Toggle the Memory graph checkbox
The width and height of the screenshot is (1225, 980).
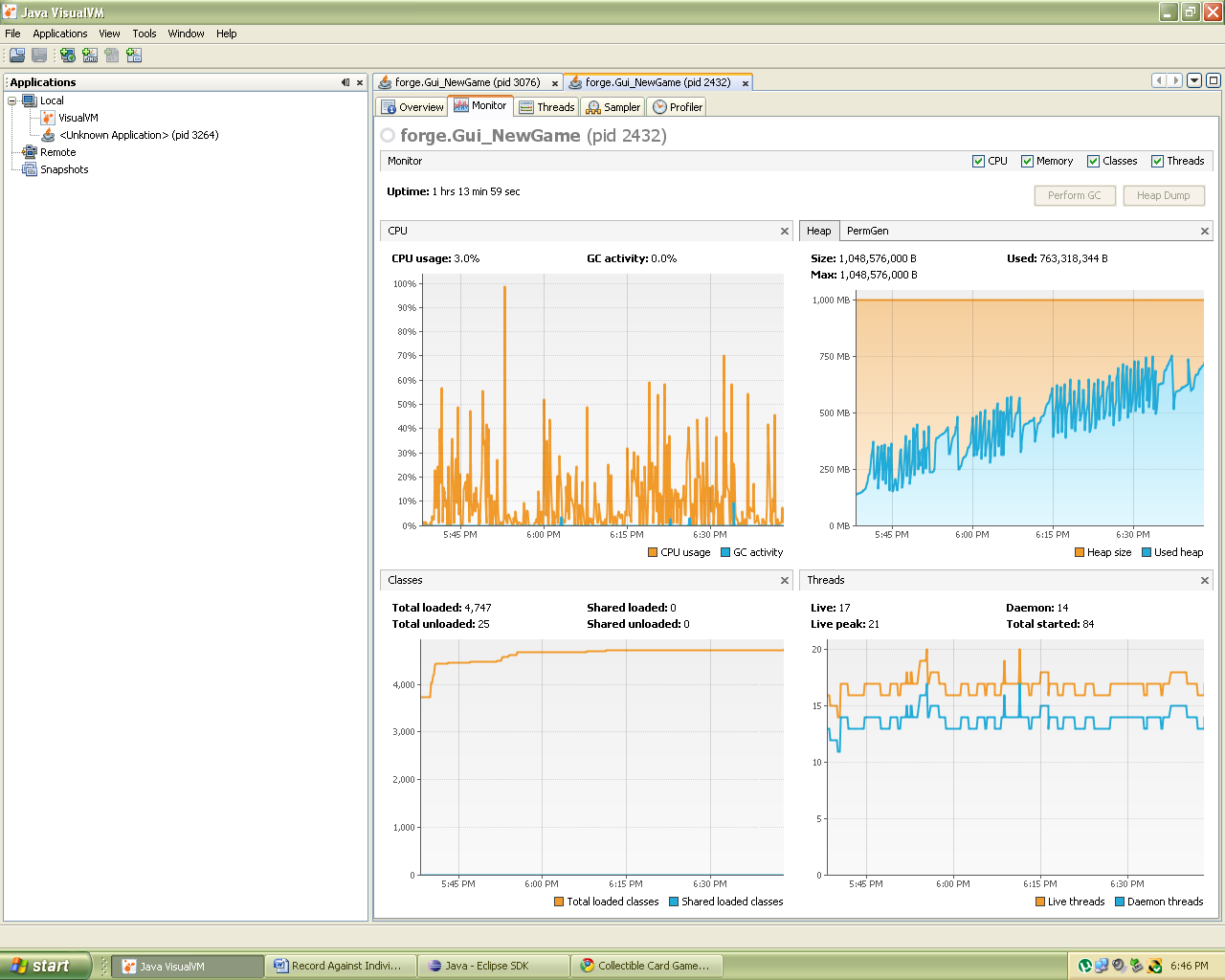pyautogui.click(x=1027, y=161)
